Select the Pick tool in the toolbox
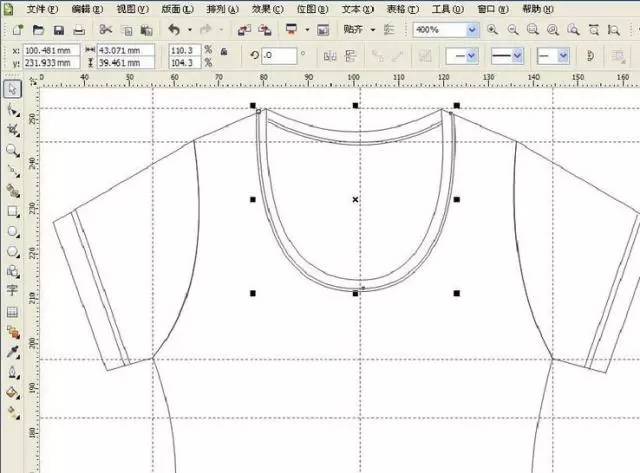This screenshot has height=473, width=640. coord(13,90)
